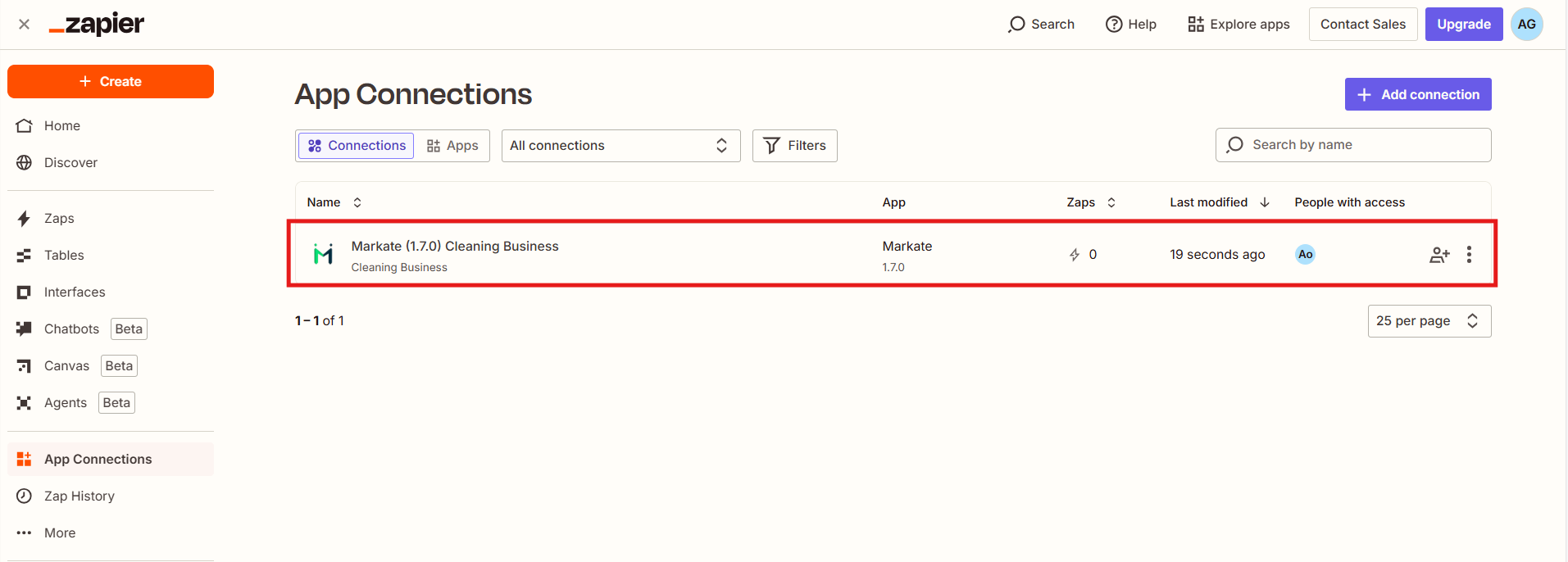The height and width of the screenshot is (562, 1568).
Task: Open Tables in the sidebar
Action: (x=111, y=256)
